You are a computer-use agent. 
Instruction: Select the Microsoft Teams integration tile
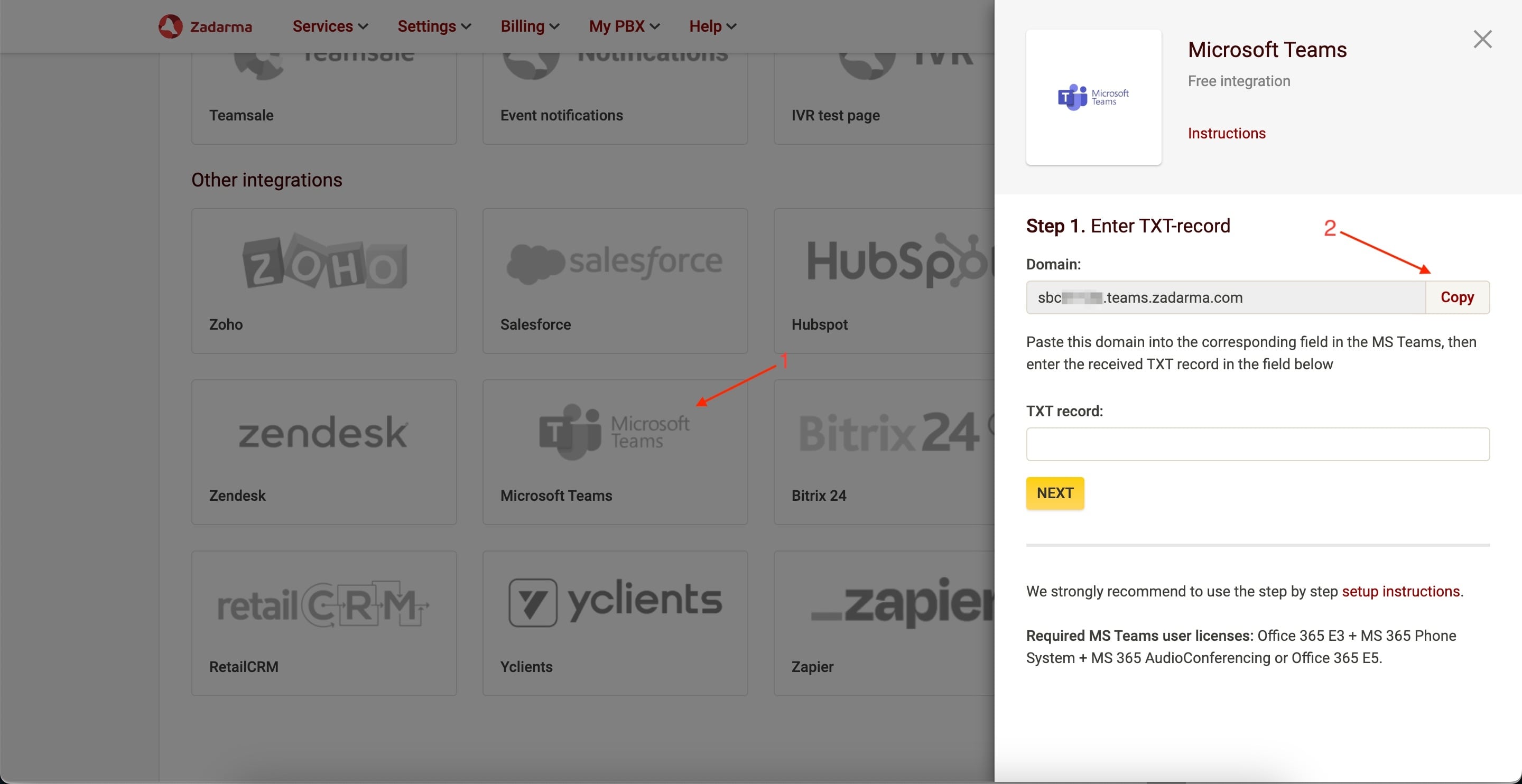click(x=615, y=451)
